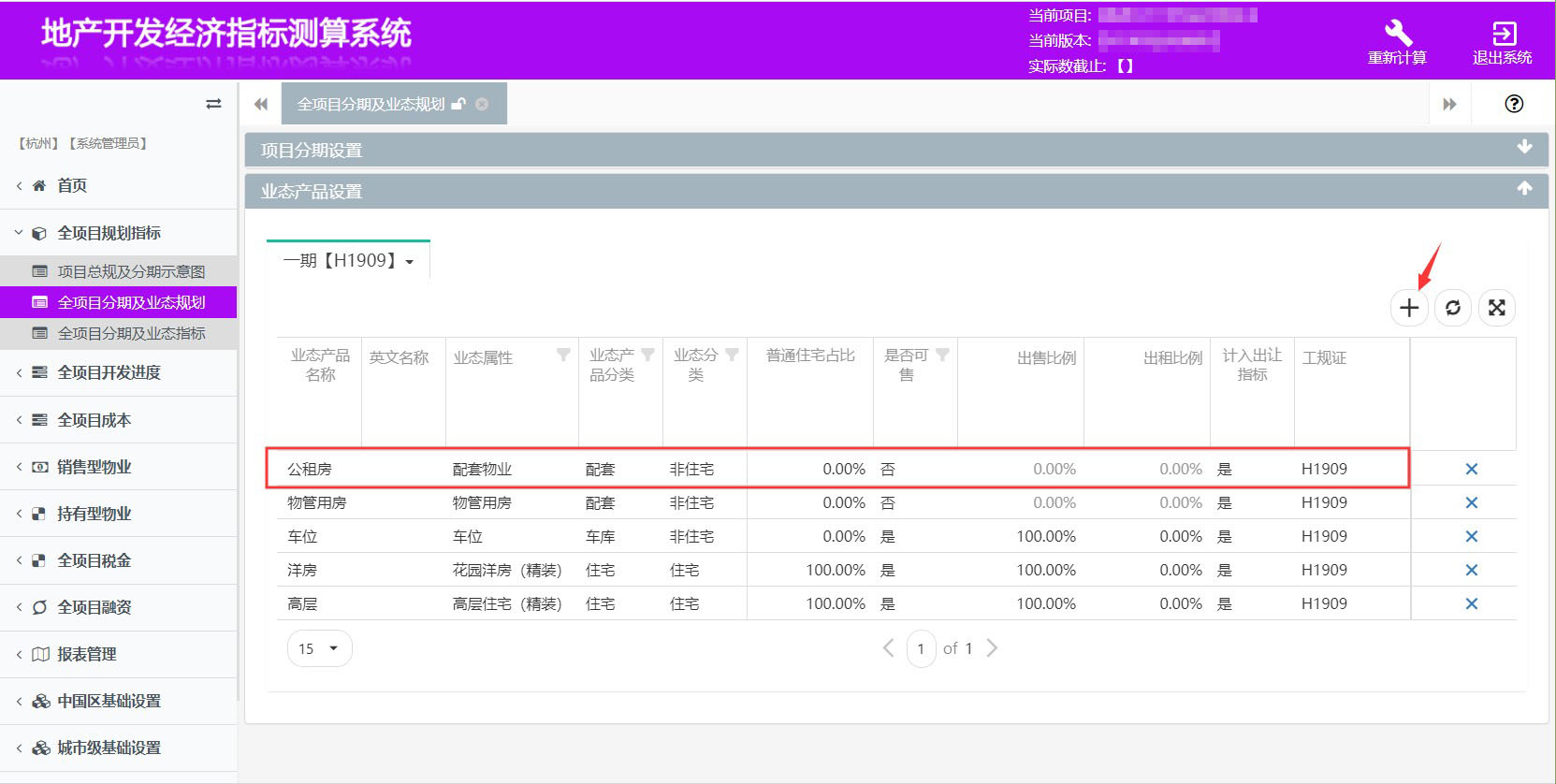Viewport: 1556px width, 784px height.
Task: Delete the 公租房 row with X icon
Action: pyautogui.click(x=1471, y=470)
